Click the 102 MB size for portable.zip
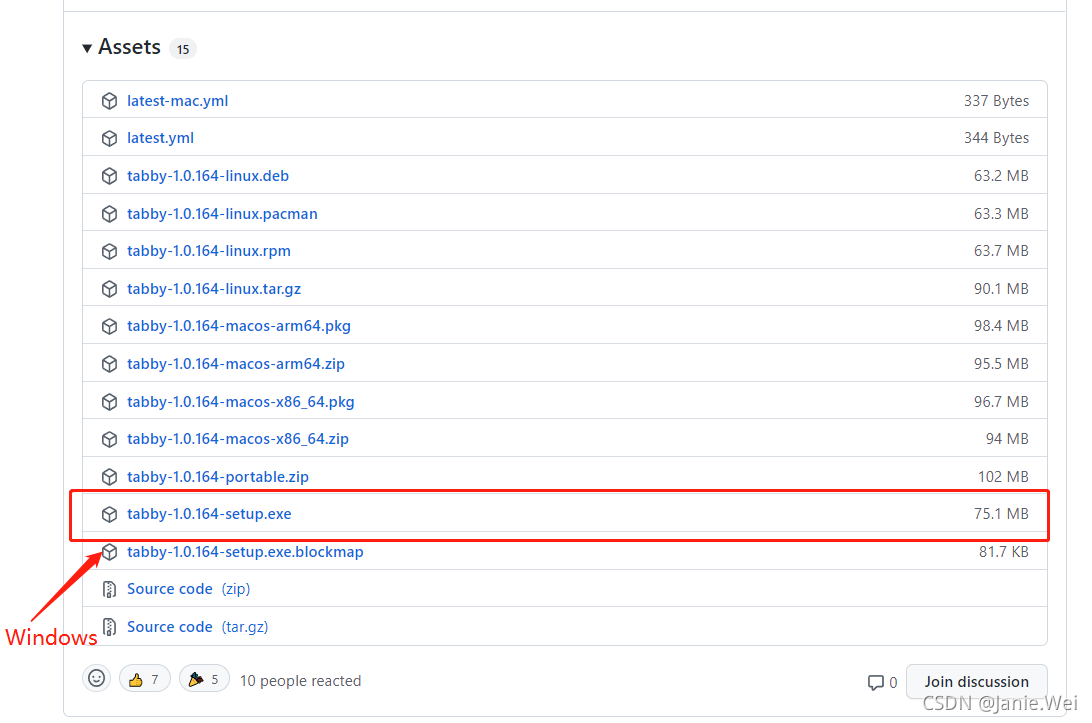This screenshot has height=723, width=1092. tap(1003, 477)
